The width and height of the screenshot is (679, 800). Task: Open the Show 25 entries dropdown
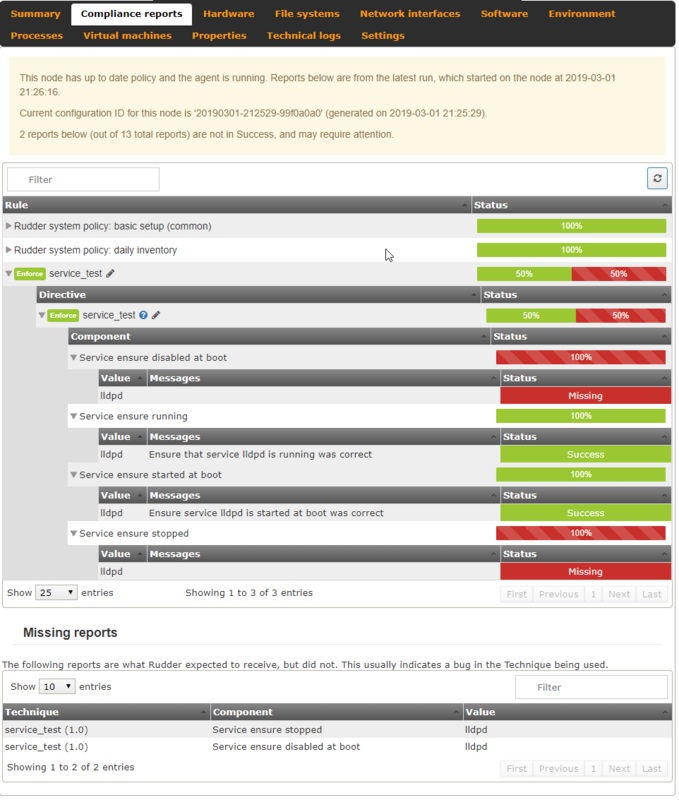(57, 594)
